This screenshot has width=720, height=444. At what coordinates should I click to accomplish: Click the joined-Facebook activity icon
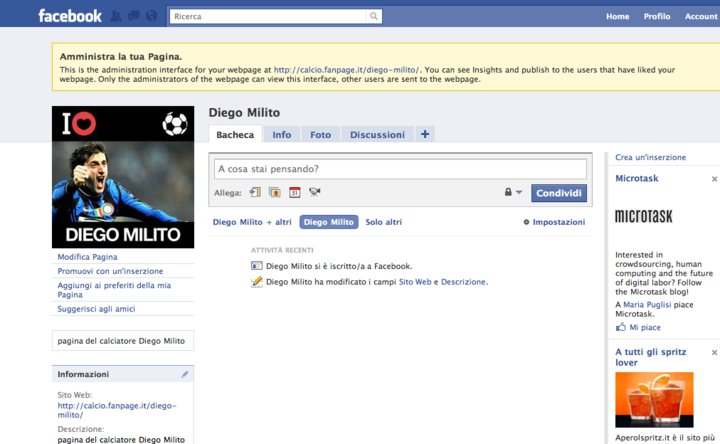point(257,266)
